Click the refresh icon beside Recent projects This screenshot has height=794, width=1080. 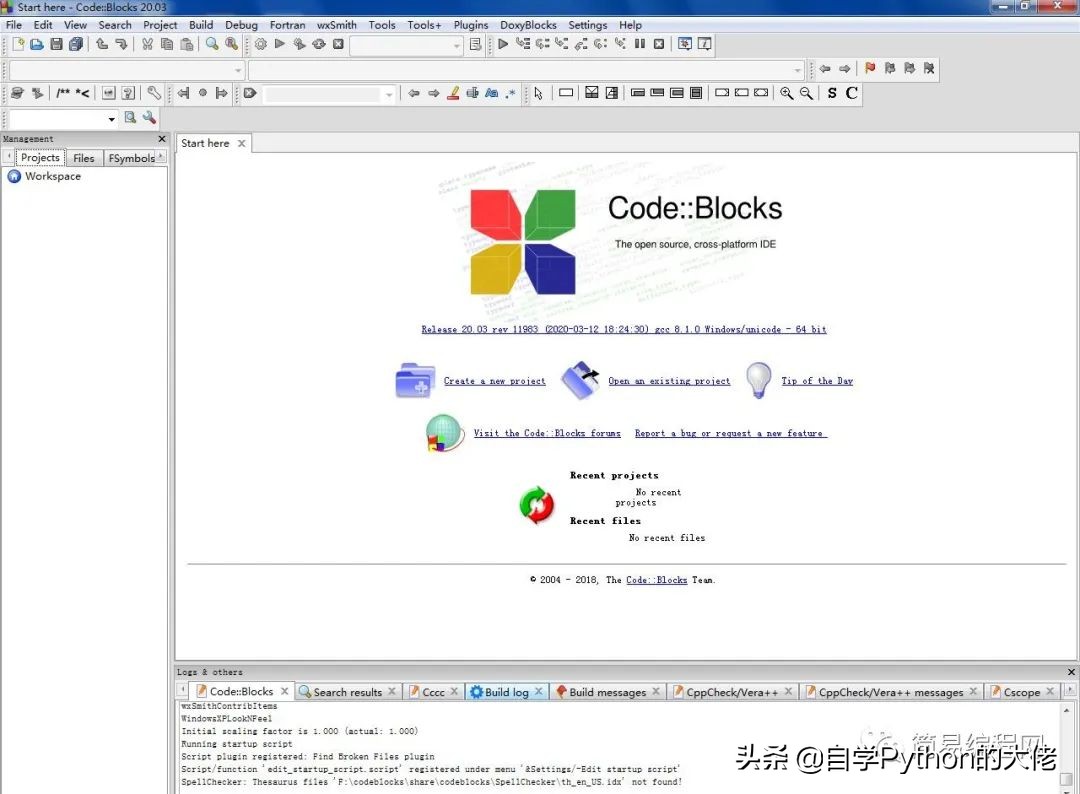(x=537, y=505)
